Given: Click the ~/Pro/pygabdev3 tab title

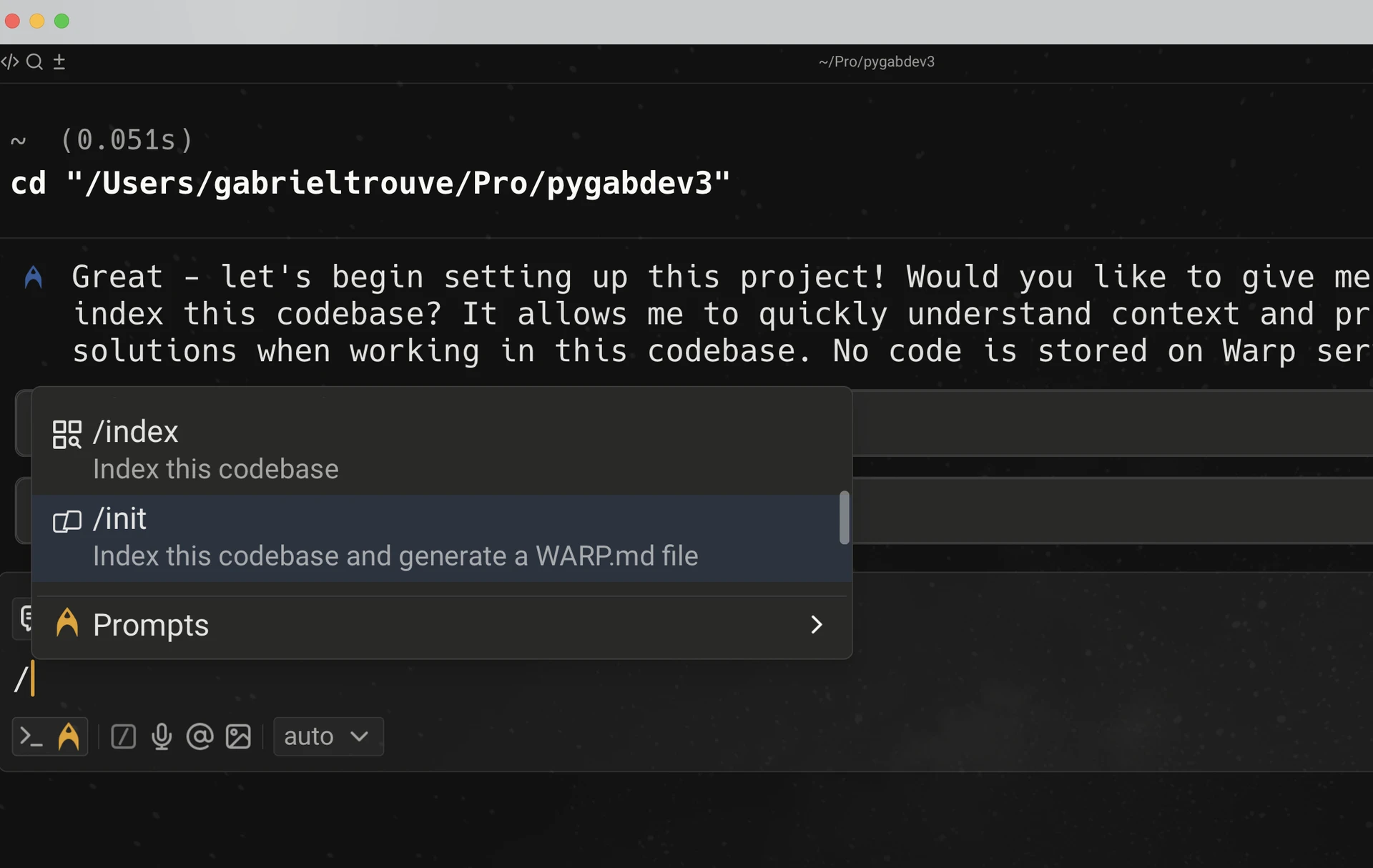Looking at the screenshot, I should click(876, 61).
